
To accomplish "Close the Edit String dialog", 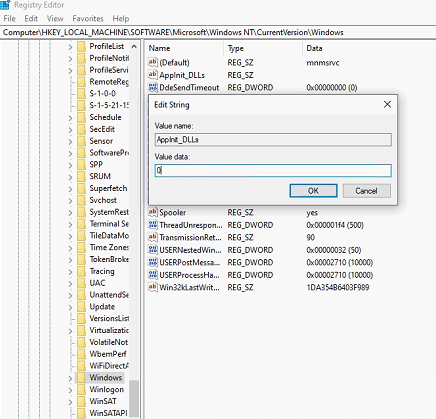I will [x=387, y=105].
